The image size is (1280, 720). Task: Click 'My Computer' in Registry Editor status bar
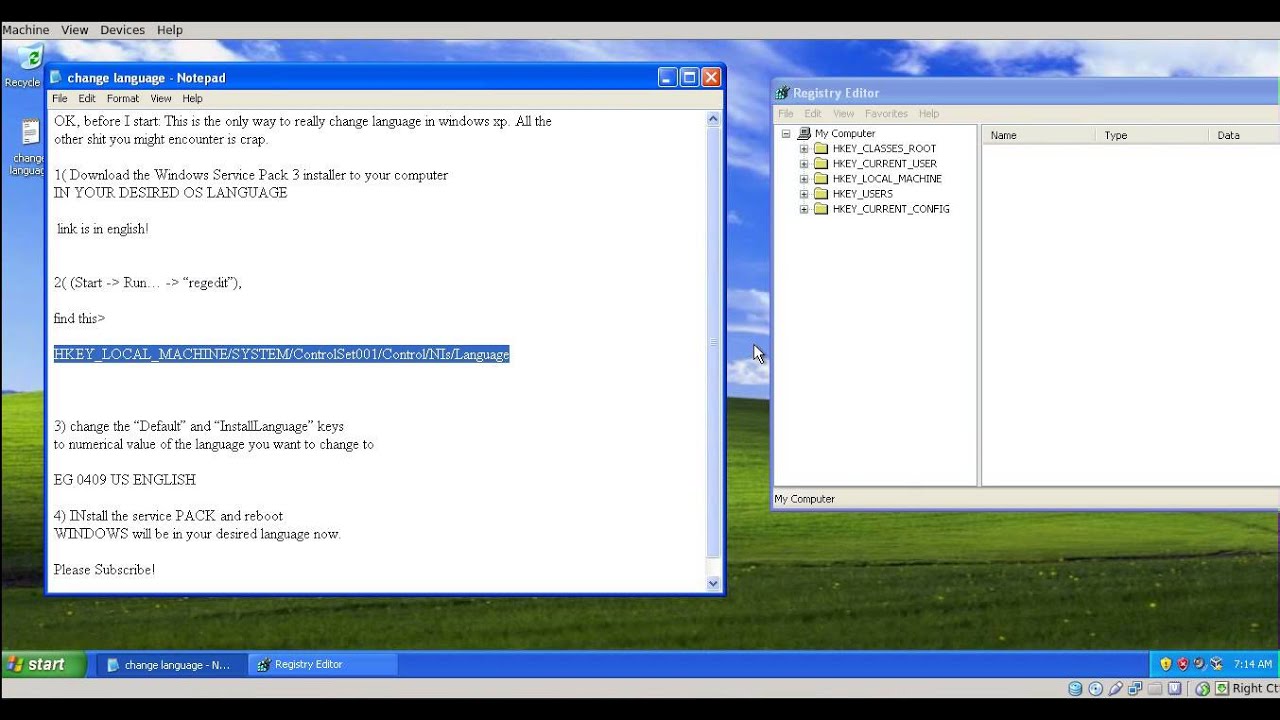(804, 499)
